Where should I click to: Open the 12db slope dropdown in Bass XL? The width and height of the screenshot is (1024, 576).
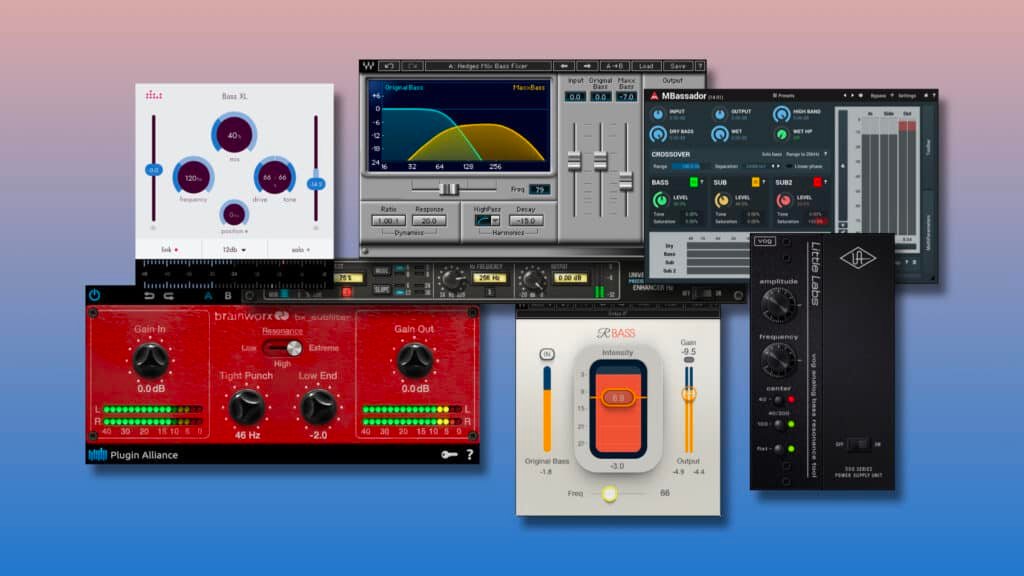pos(234,249)
